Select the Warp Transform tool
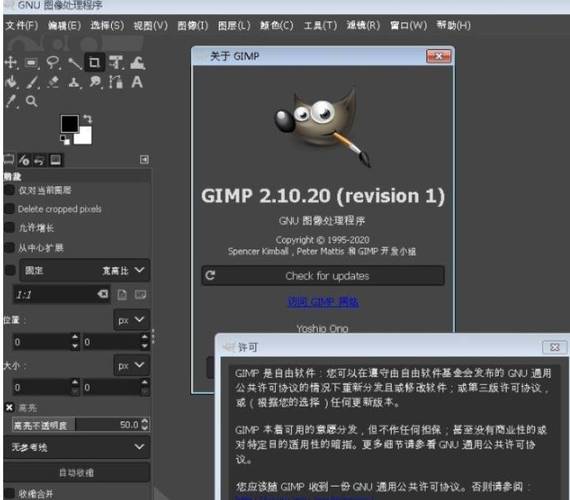 (x=138, y=63)
